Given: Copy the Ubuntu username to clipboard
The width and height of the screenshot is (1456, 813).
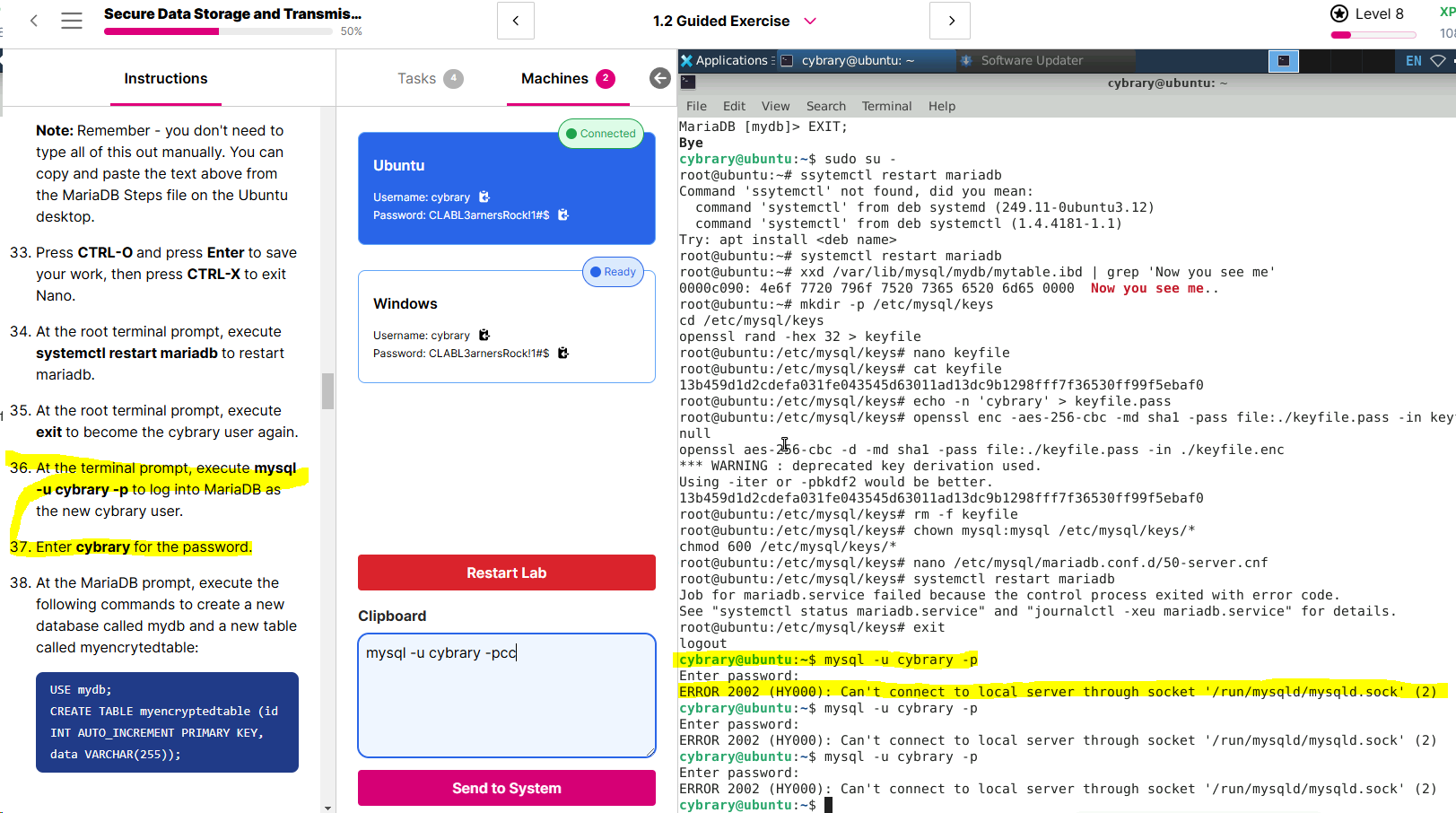Looking at the screenshot, I should click(484, 197).
